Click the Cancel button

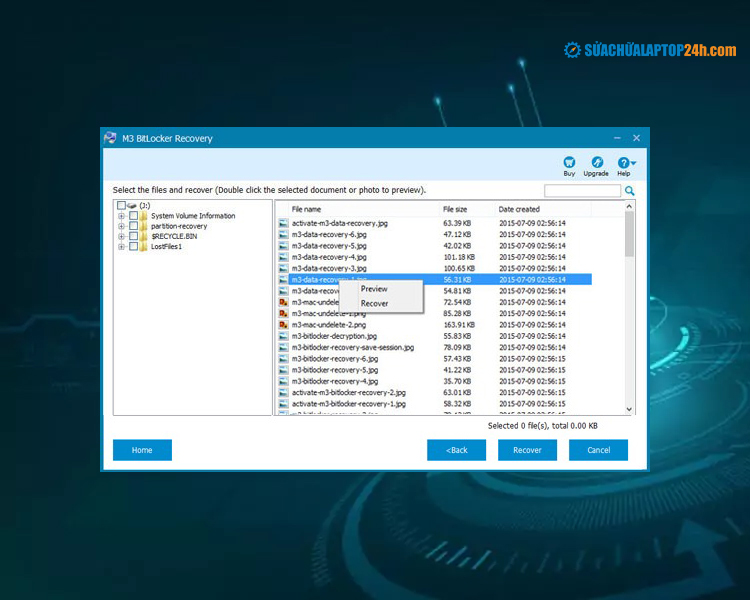tap(598, 450)
